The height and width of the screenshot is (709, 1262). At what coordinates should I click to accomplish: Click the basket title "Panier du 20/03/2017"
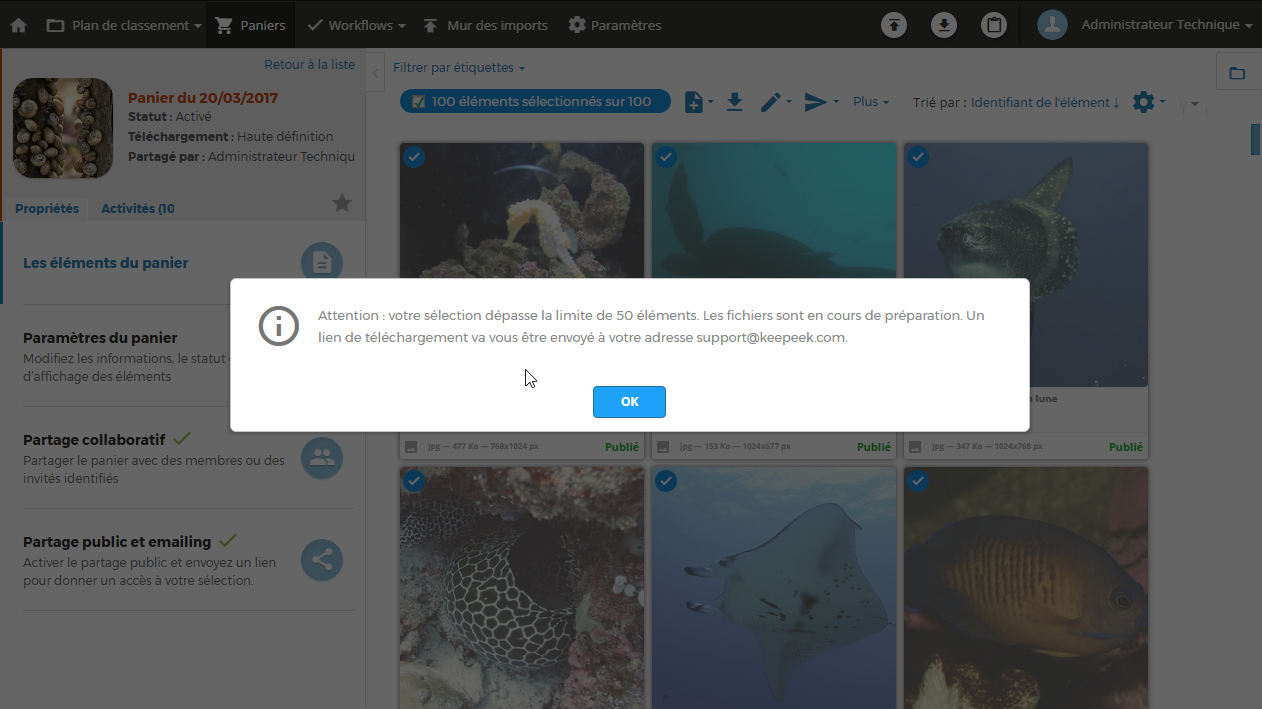pyautogui.click(x=203, y=98)
